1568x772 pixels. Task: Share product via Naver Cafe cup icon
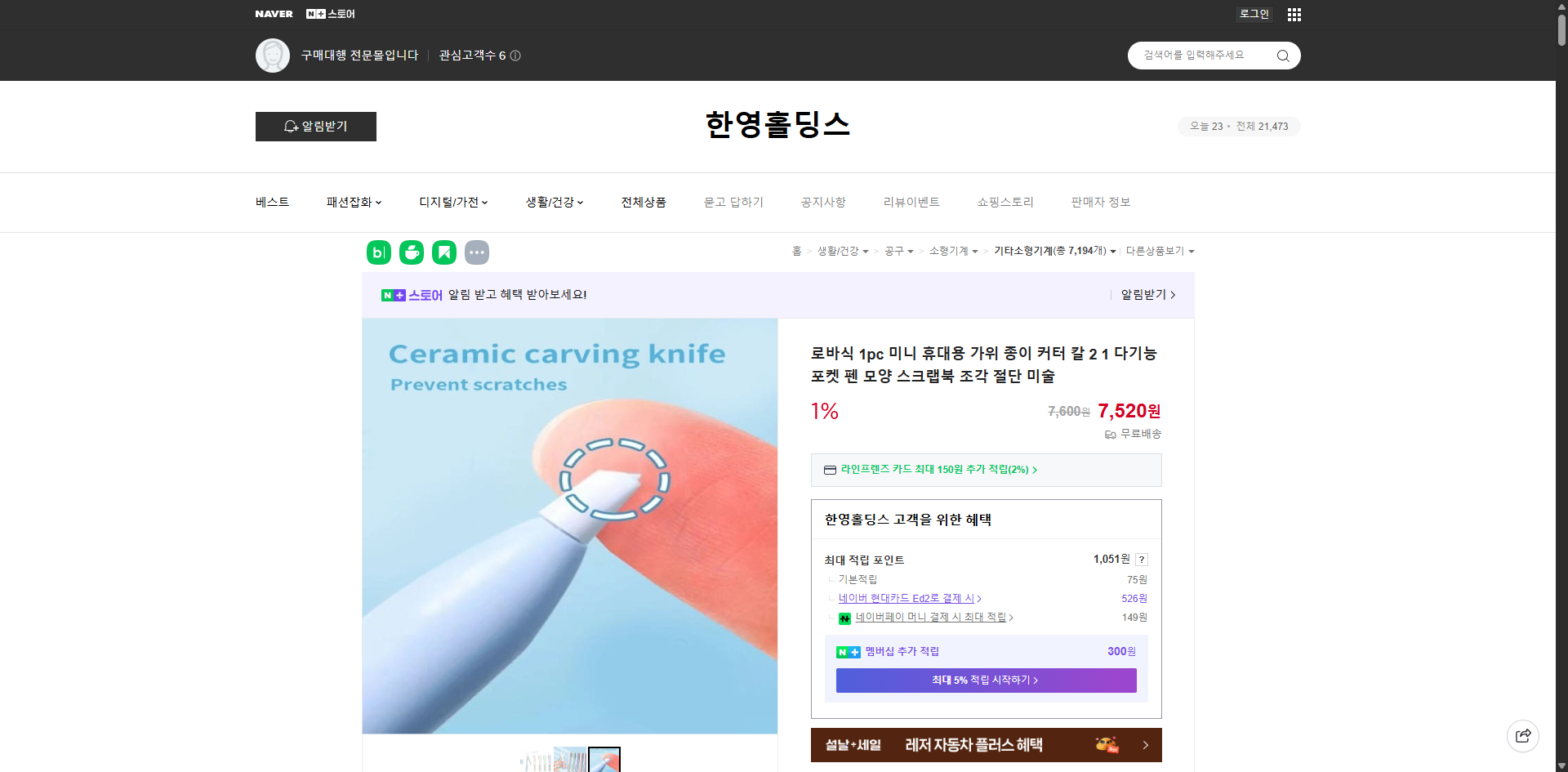click(x=411, y=252)
